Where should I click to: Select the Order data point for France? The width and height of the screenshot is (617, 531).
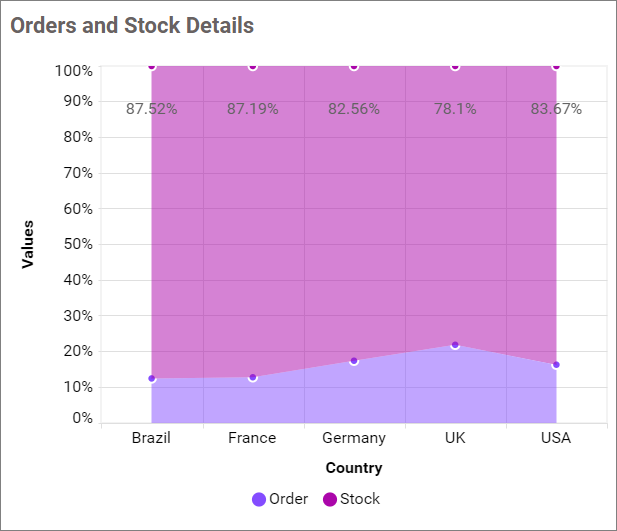tap(253, 377)
